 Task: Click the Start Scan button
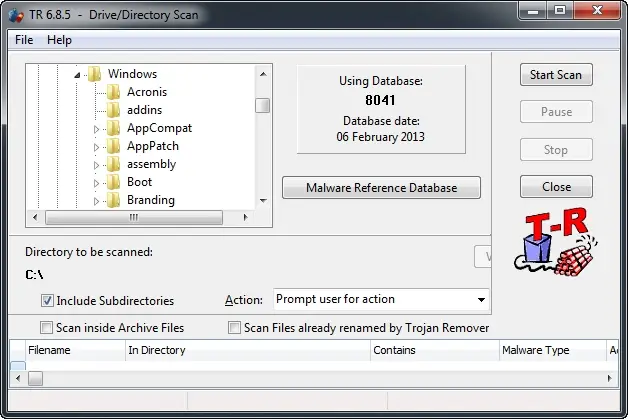pyautogui.click(x=556, y=75)
